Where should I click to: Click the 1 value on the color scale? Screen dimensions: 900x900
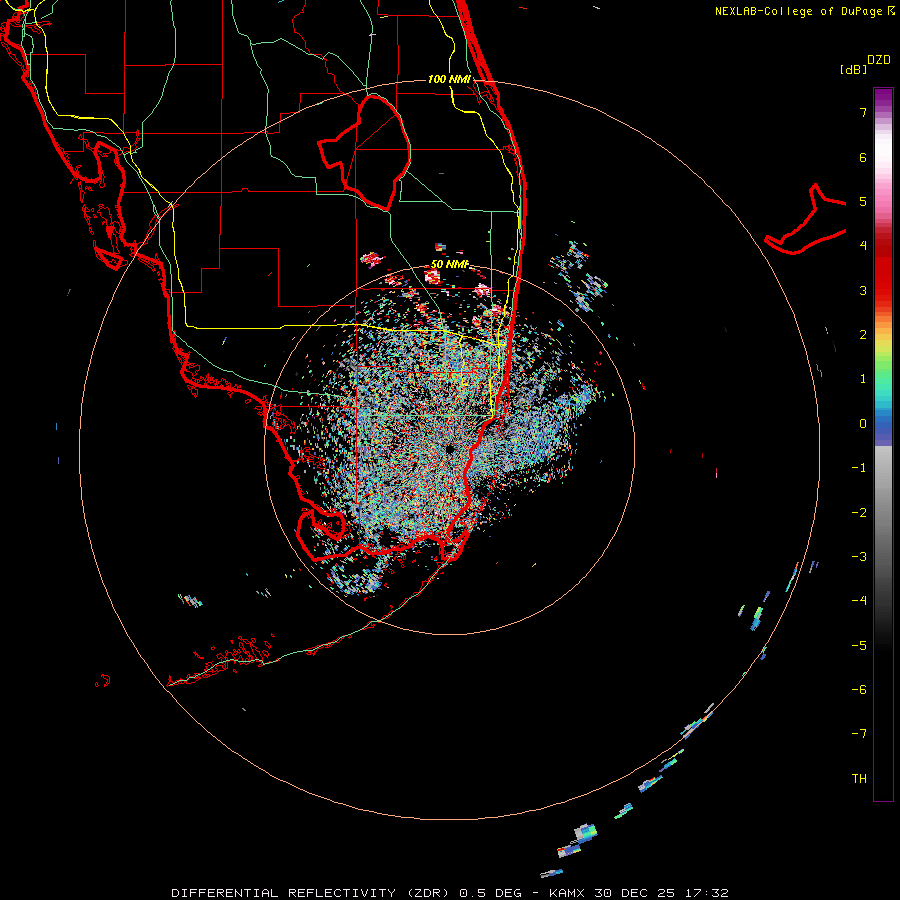(863, 379)
